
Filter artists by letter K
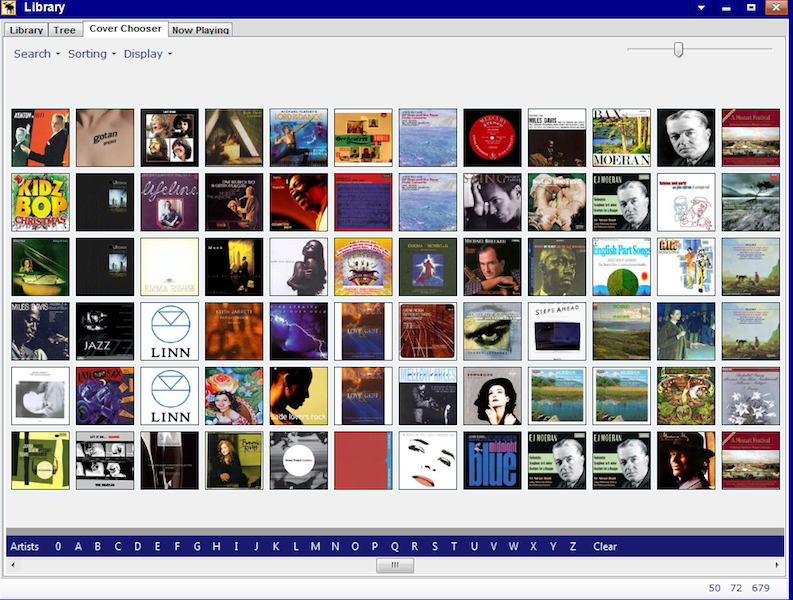tap(276, 546)
